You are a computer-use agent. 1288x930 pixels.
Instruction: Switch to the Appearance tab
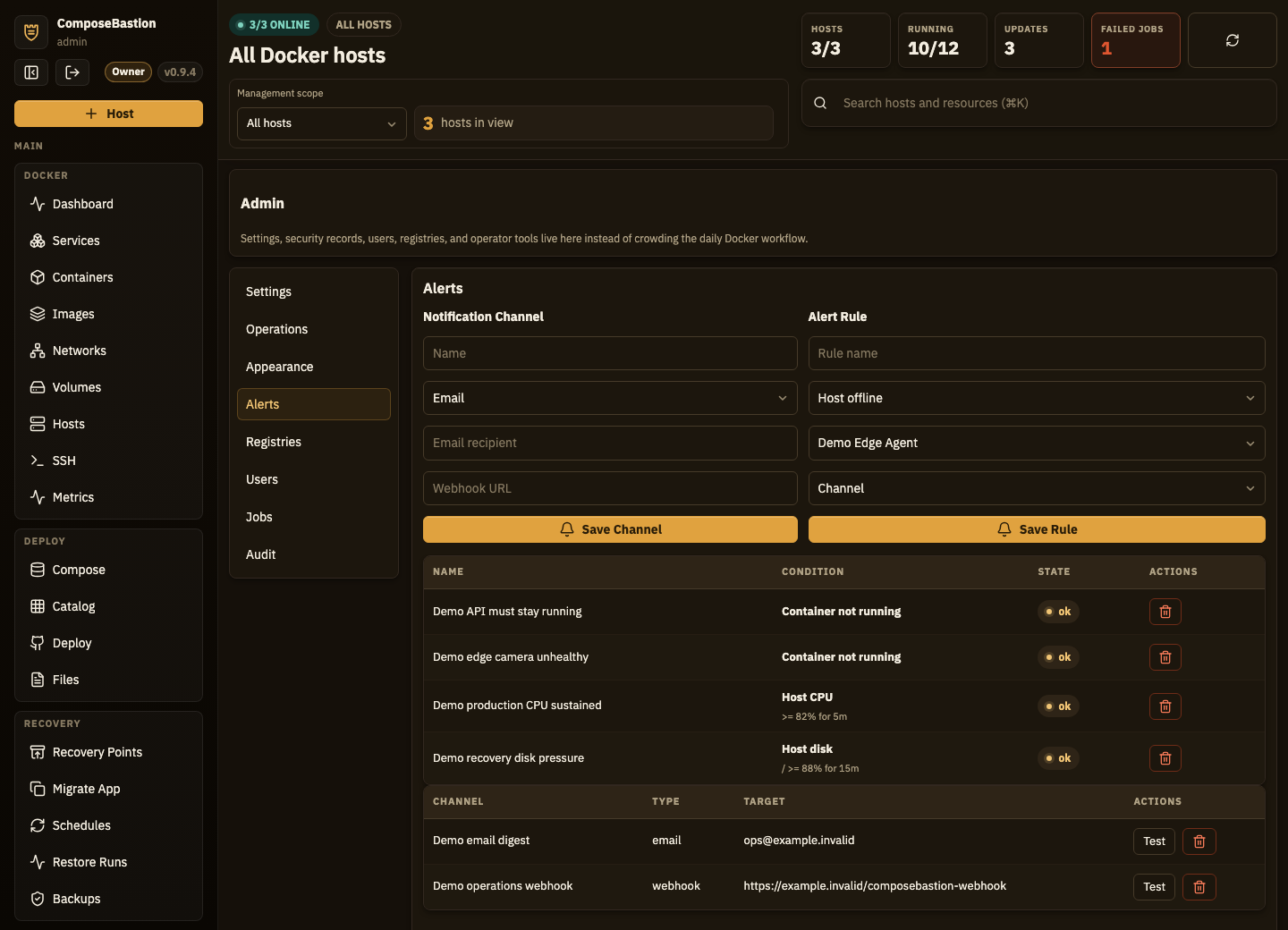tap(314, 367)
